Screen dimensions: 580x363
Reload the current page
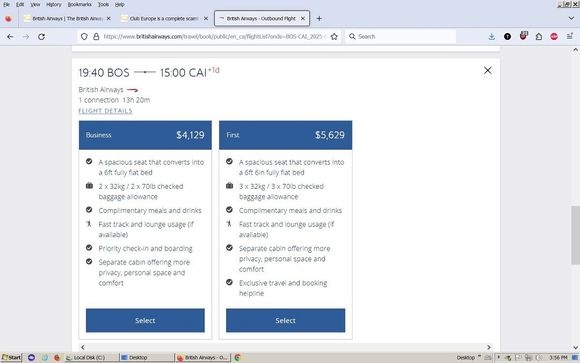pos(41,37)
